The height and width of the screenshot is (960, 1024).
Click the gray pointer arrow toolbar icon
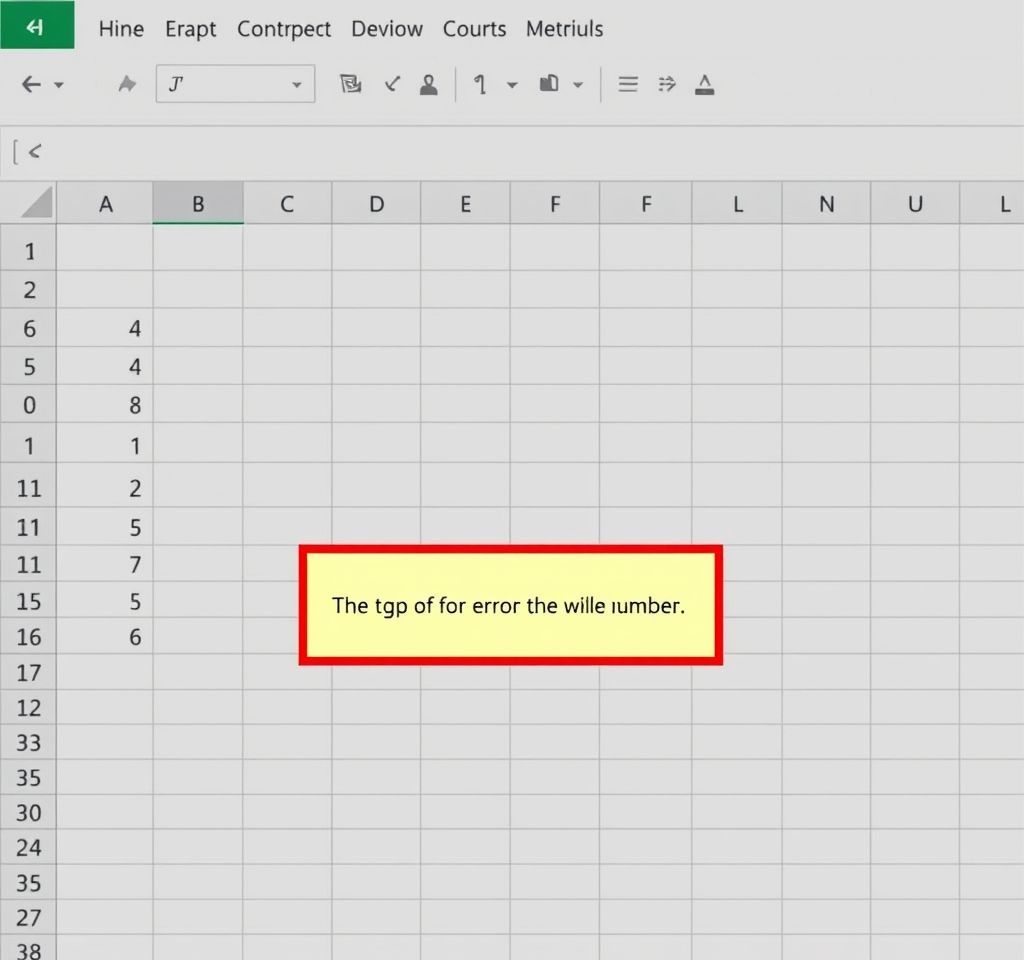coord(127,85)
